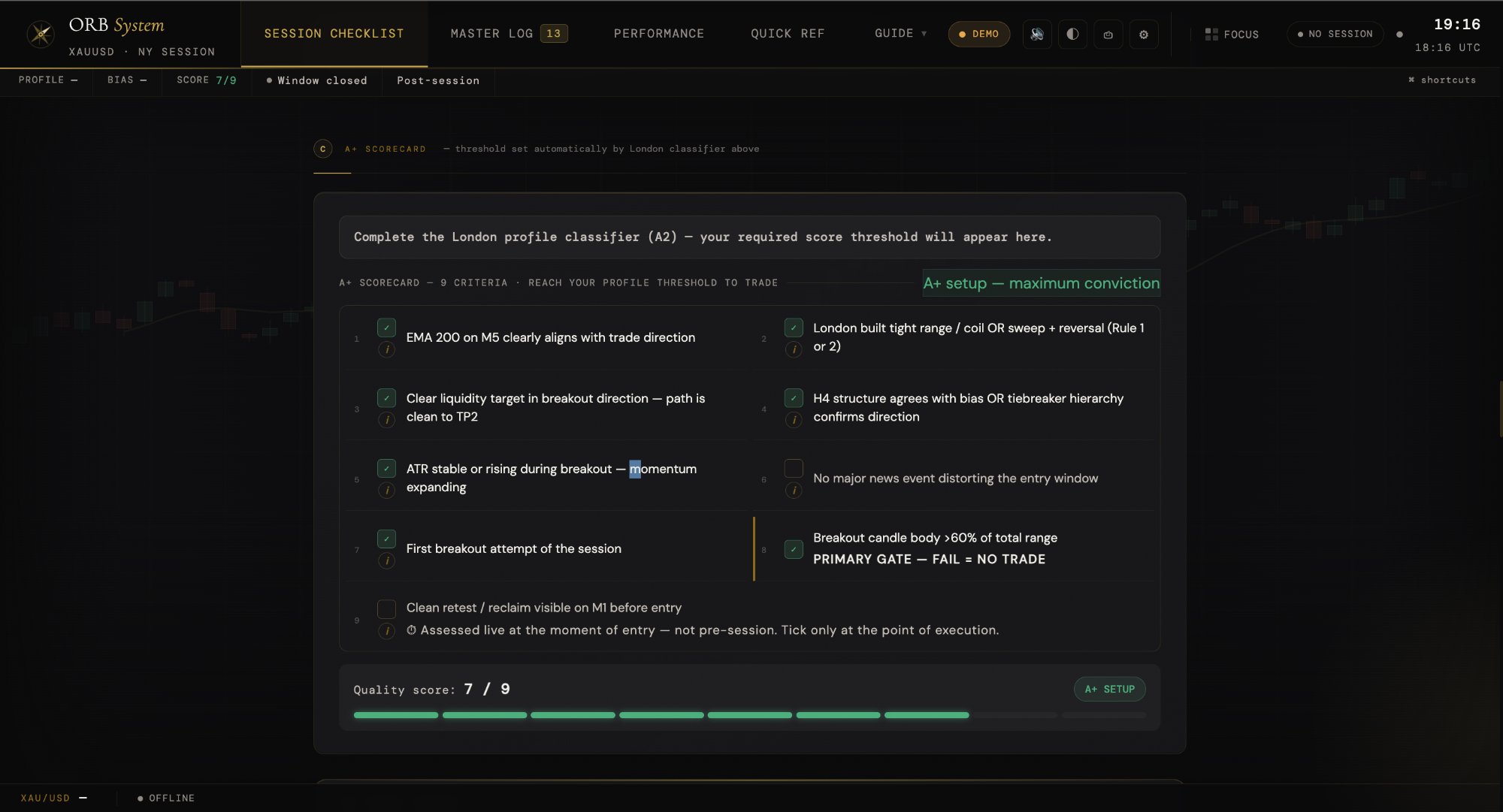Screen dimensions: 1503x812
Task: Select the Window closed status tab
Action: 316,80
